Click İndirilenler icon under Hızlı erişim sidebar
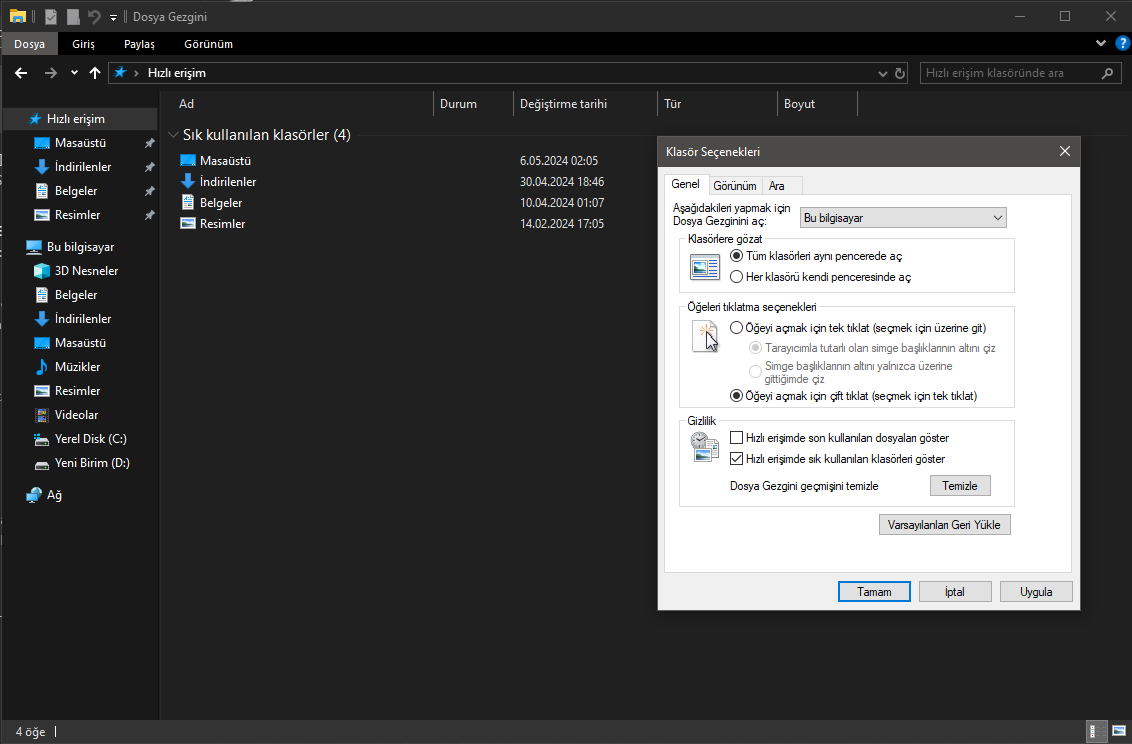Image resolution: width=1132 pixels, height=744 pixels. [x=42, y=167]
